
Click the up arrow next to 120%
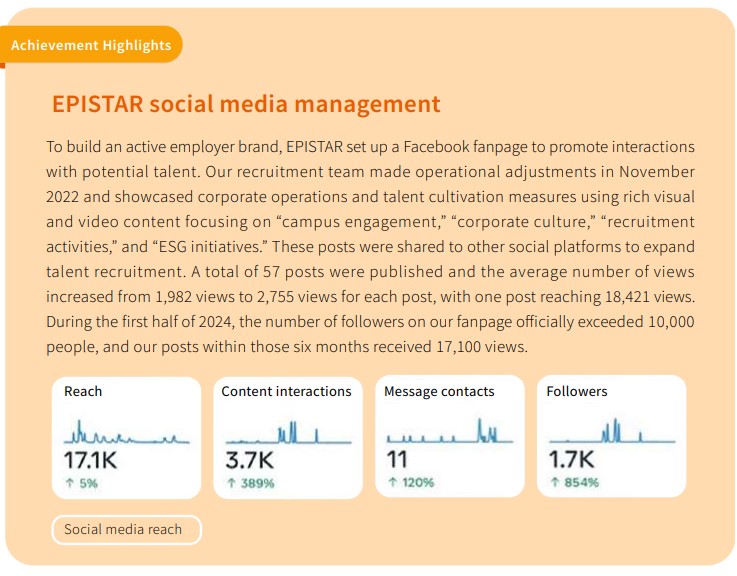(392, 483)
